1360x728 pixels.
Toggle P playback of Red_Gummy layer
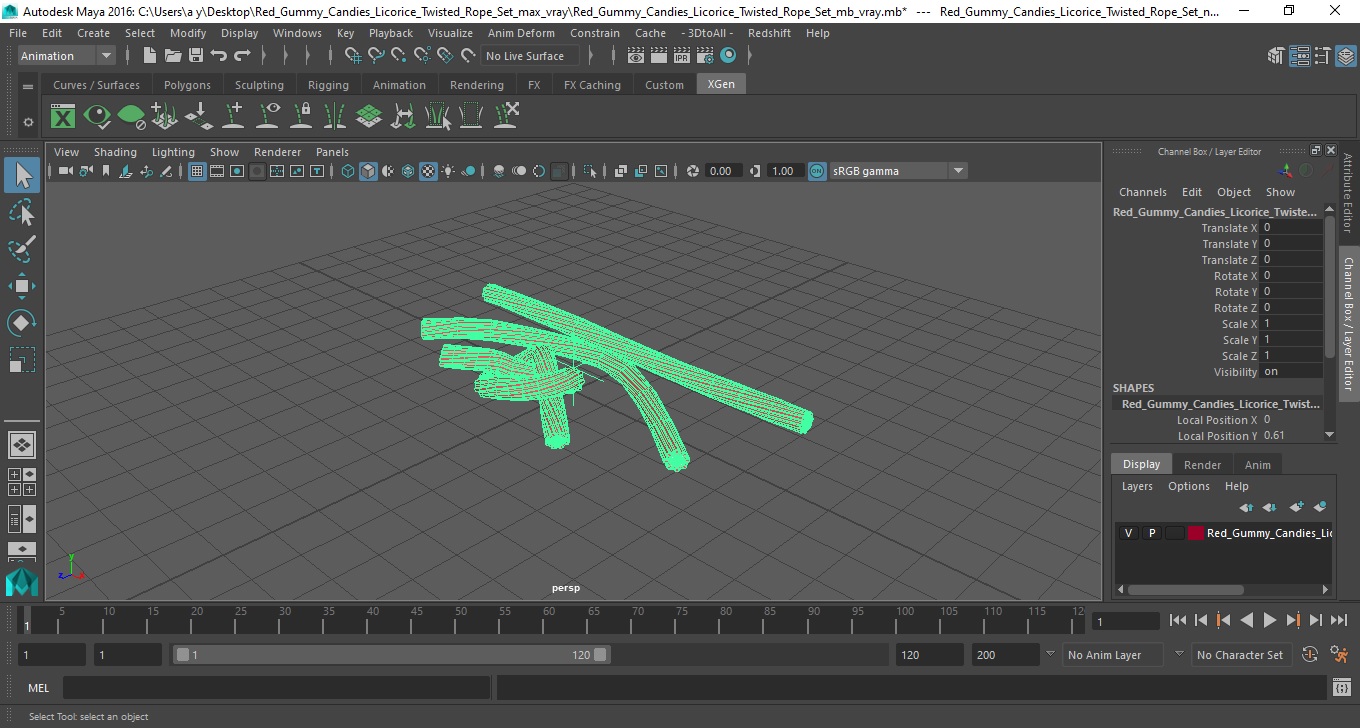[1152, 533]
